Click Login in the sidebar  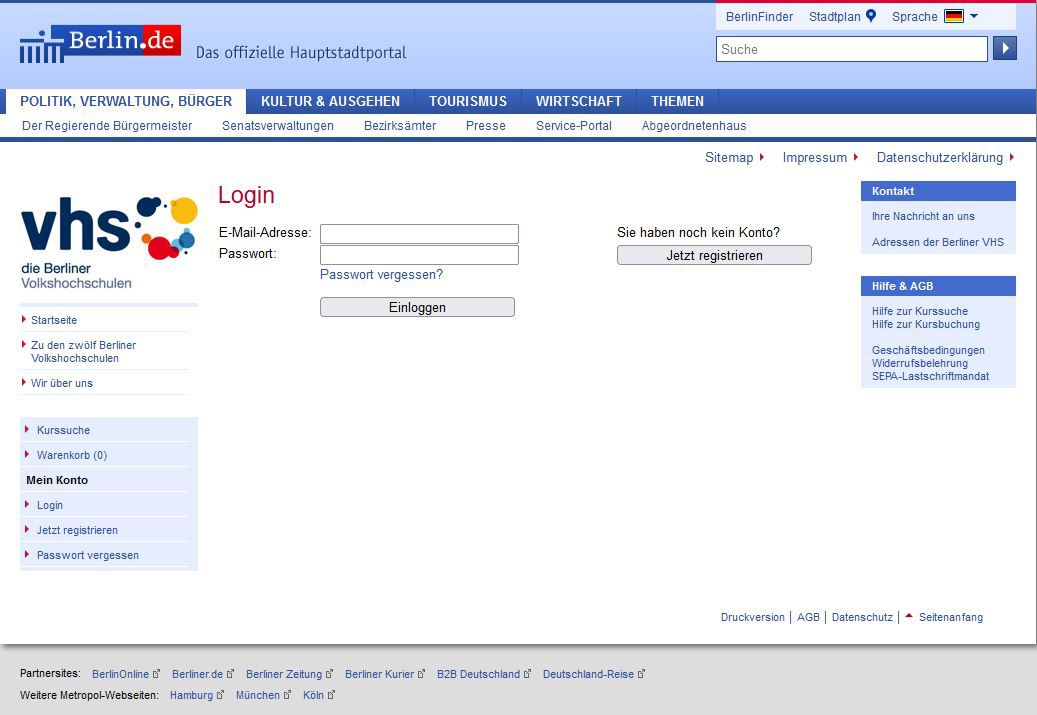point(50,505)
